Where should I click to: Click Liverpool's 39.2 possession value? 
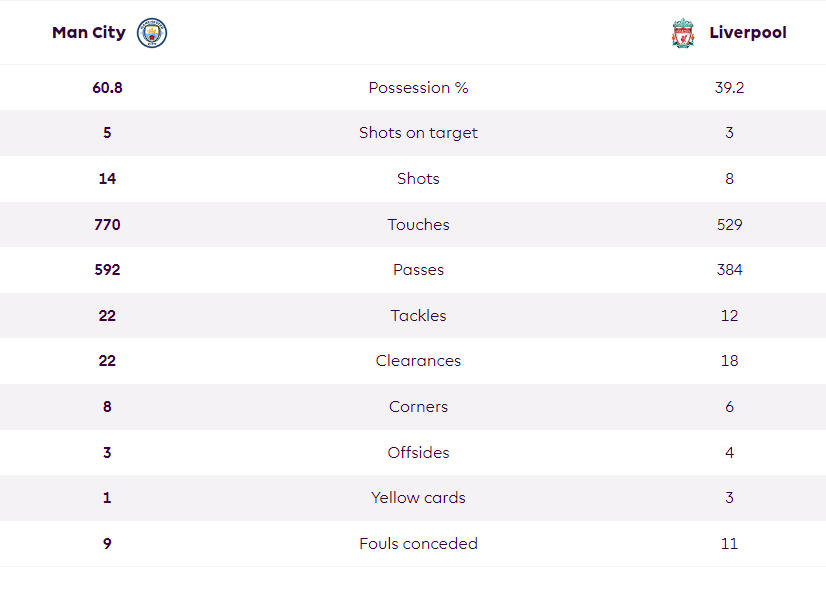[x=729, y=87]
